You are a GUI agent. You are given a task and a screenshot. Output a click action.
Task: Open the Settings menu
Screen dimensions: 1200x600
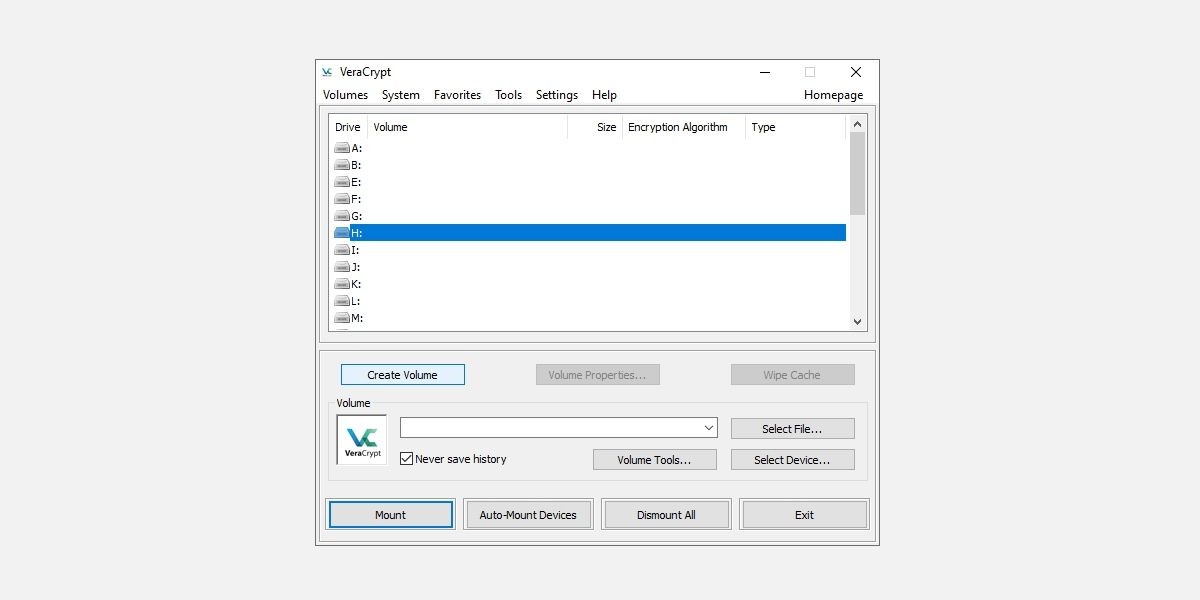click(x=557, y=95)
